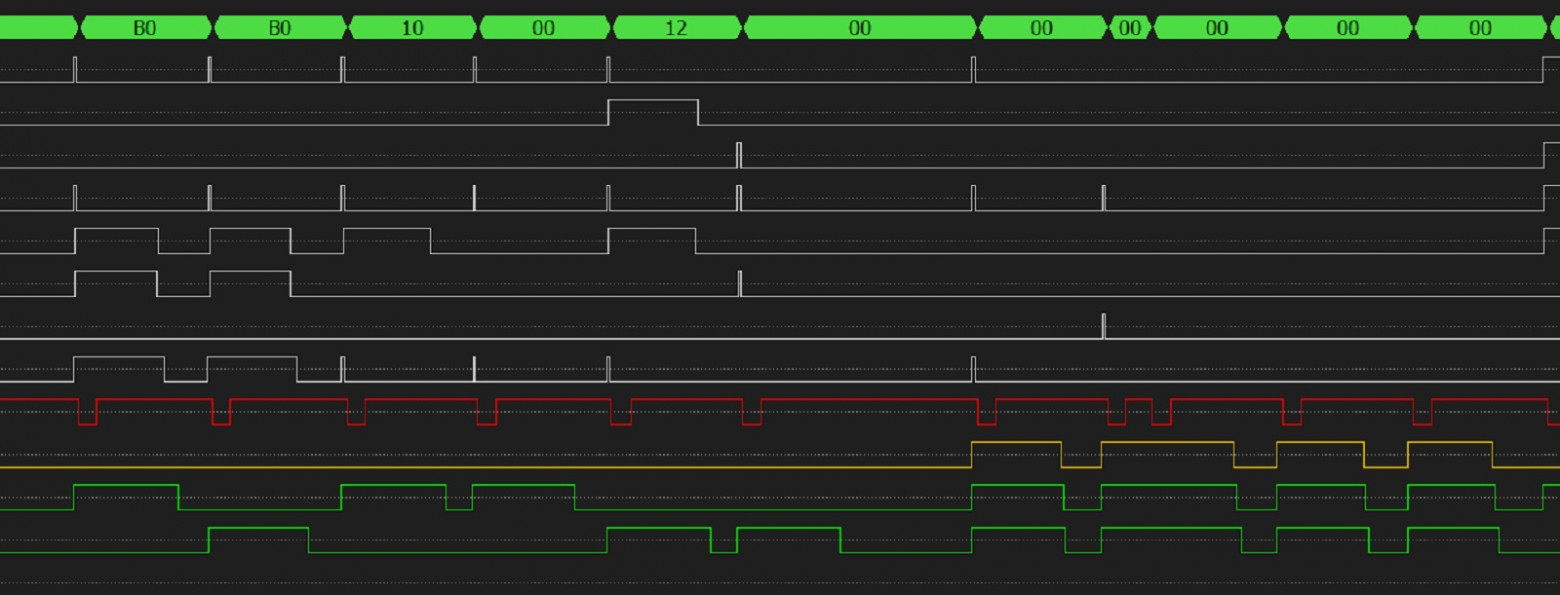Click the 12 decoded byte marker

(x=676, y=27)
